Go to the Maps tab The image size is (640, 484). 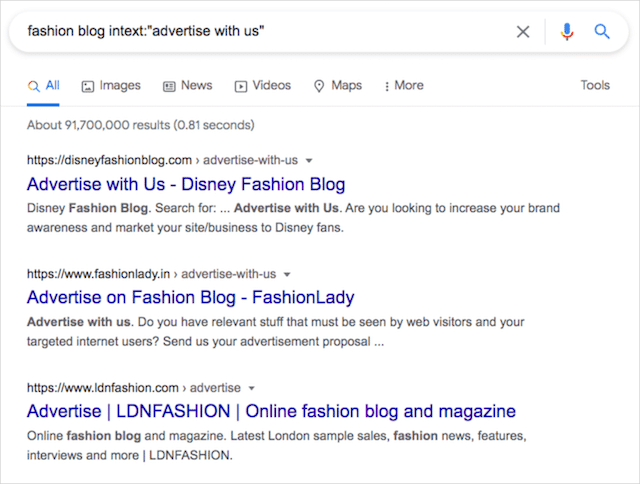(x=337, y=86)
